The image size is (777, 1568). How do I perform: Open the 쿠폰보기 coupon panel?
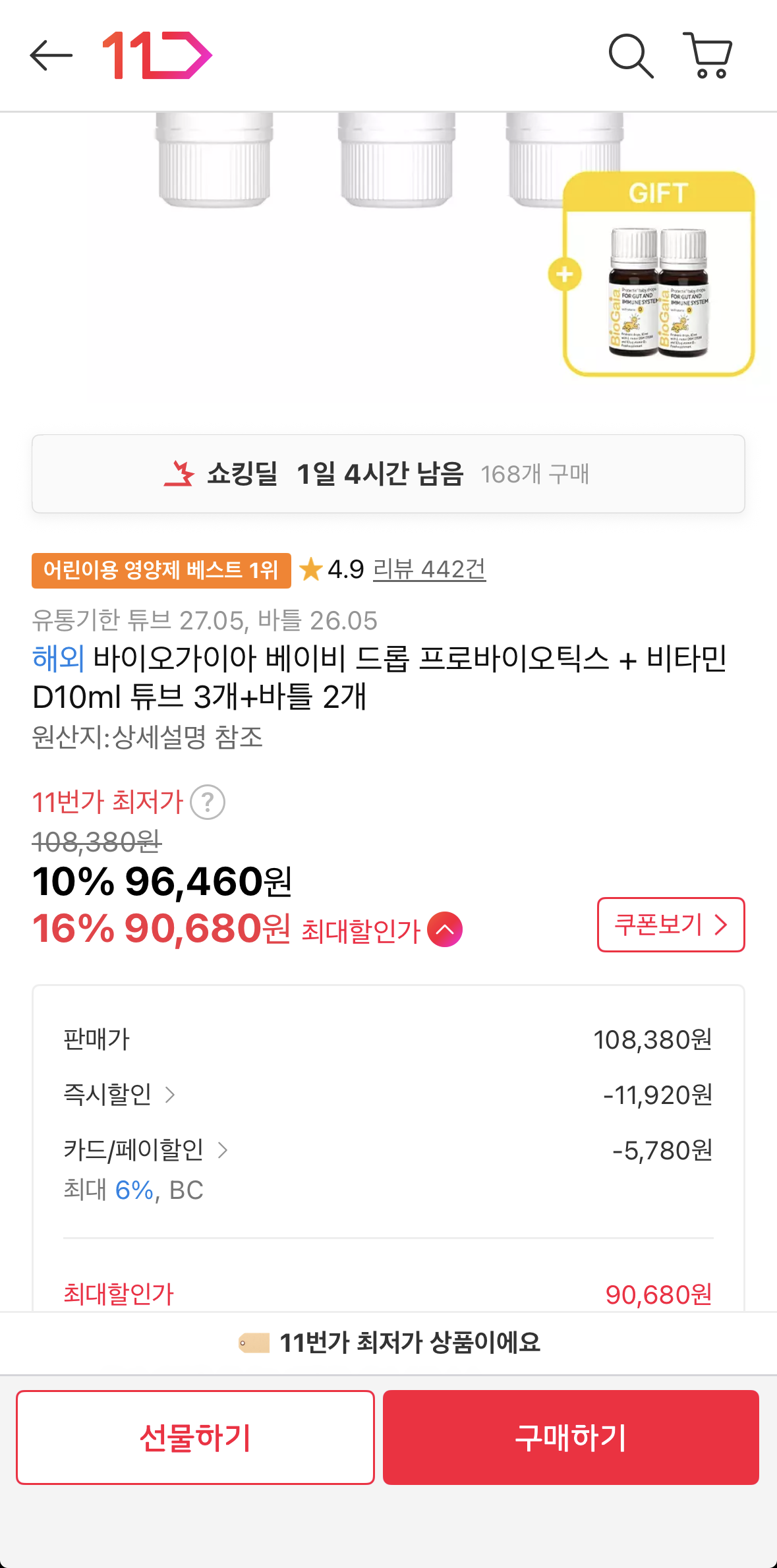[670, 925]
